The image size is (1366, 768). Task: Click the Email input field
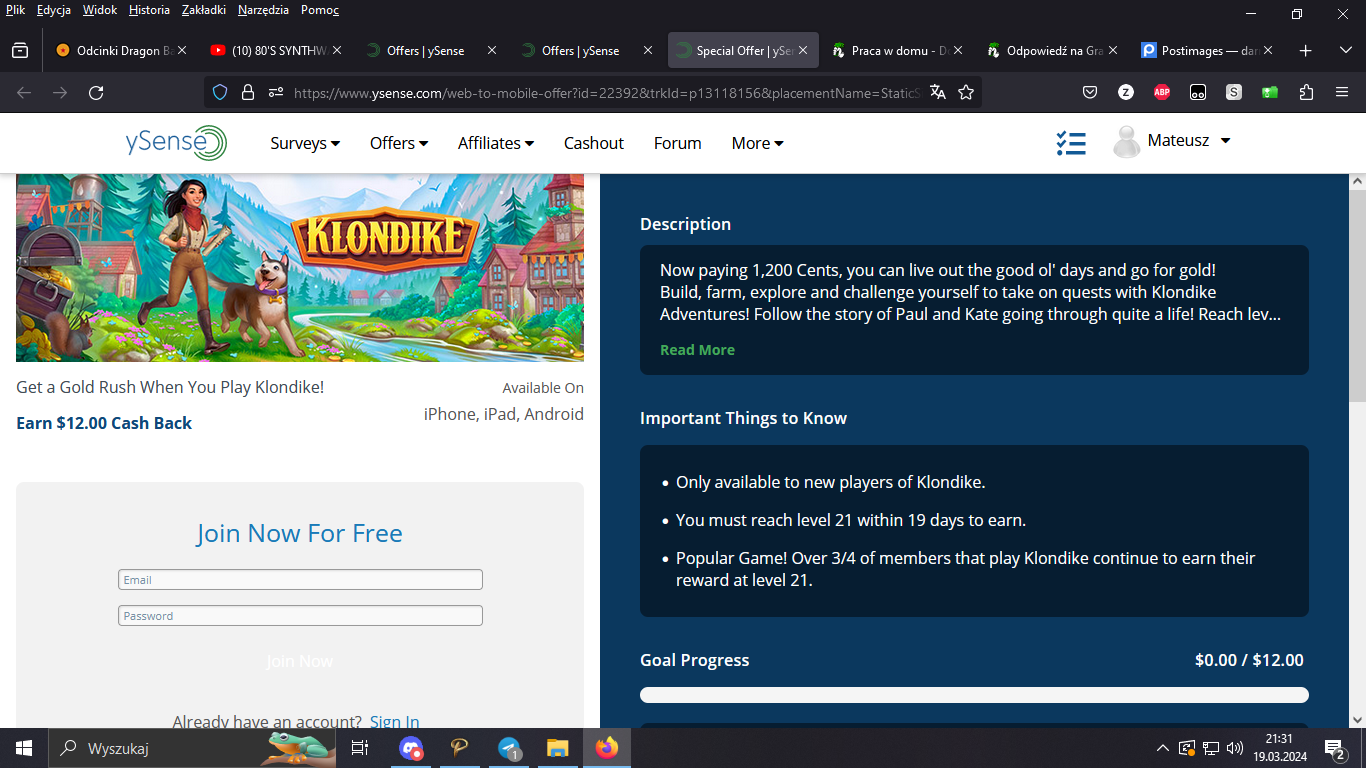pos(300,580)
